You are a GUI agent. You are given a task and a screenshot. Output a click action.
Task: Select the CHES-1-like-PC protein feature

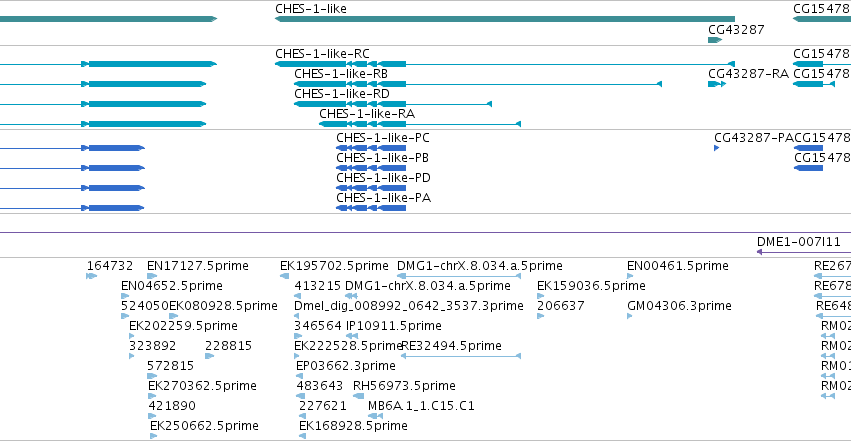[371, 148]
